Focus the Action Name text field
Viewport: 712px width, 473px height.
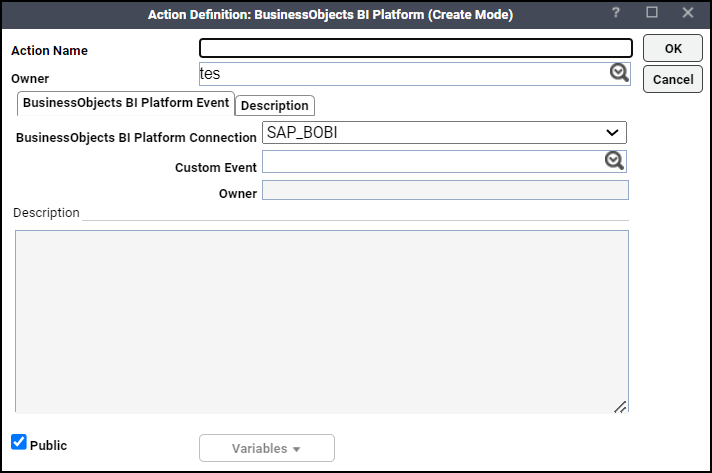pos(415,48)
